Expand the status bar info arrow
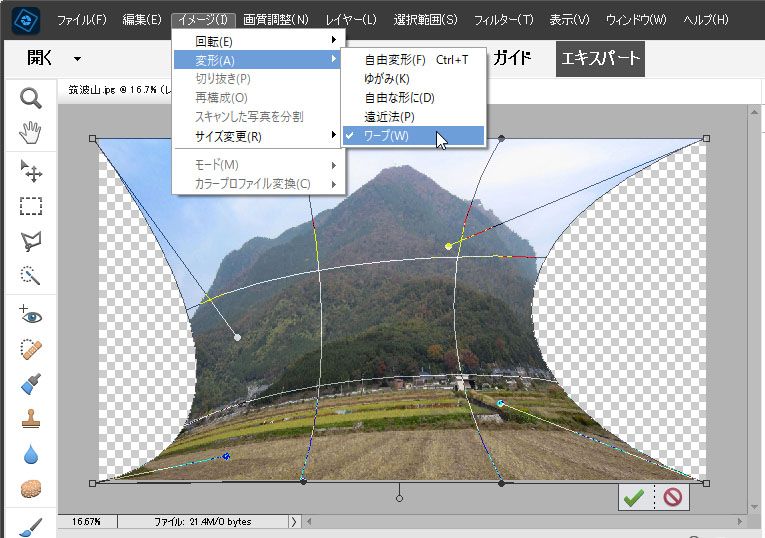The height and width of the screenshot is (538, 765). coord(293,522)
